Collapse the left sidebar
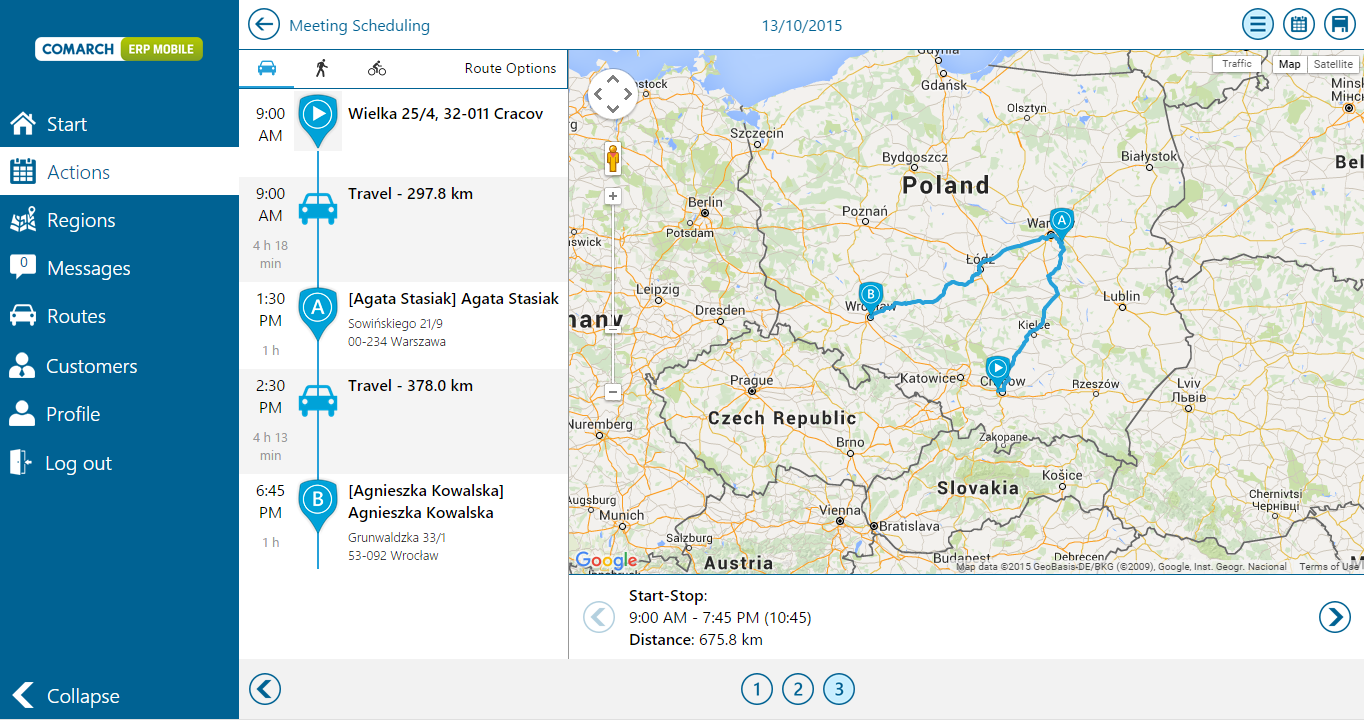1364x720 pixels. (x=66, y=696)
